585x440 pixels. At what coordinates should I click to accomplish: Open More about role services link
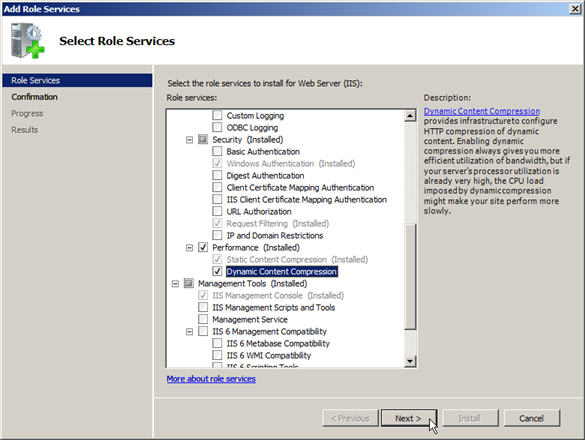tap(211, 378)
